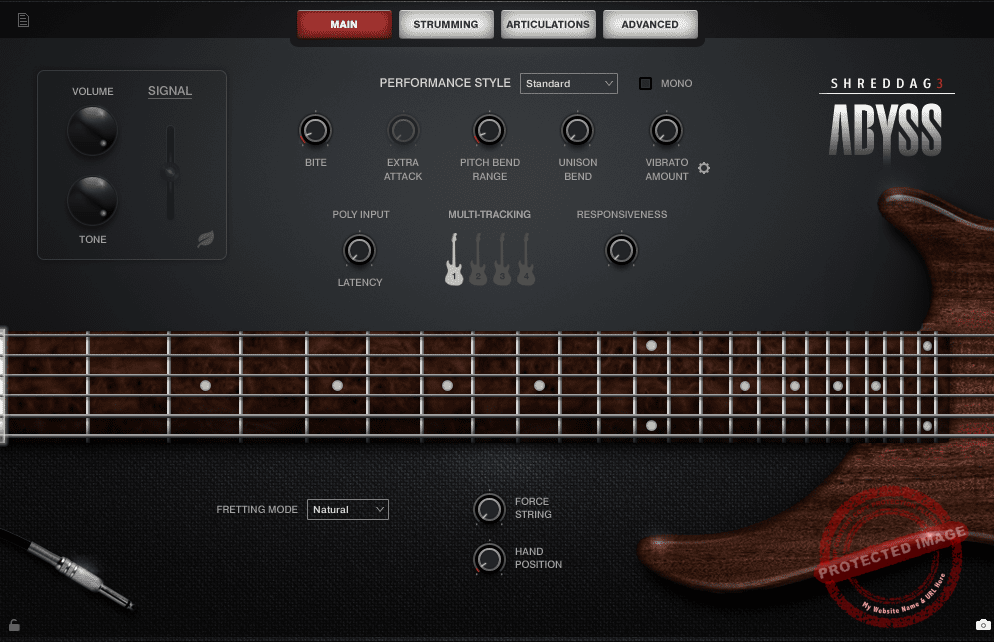
Task: Click the Unison Bend knob
Action: [578, 131]
